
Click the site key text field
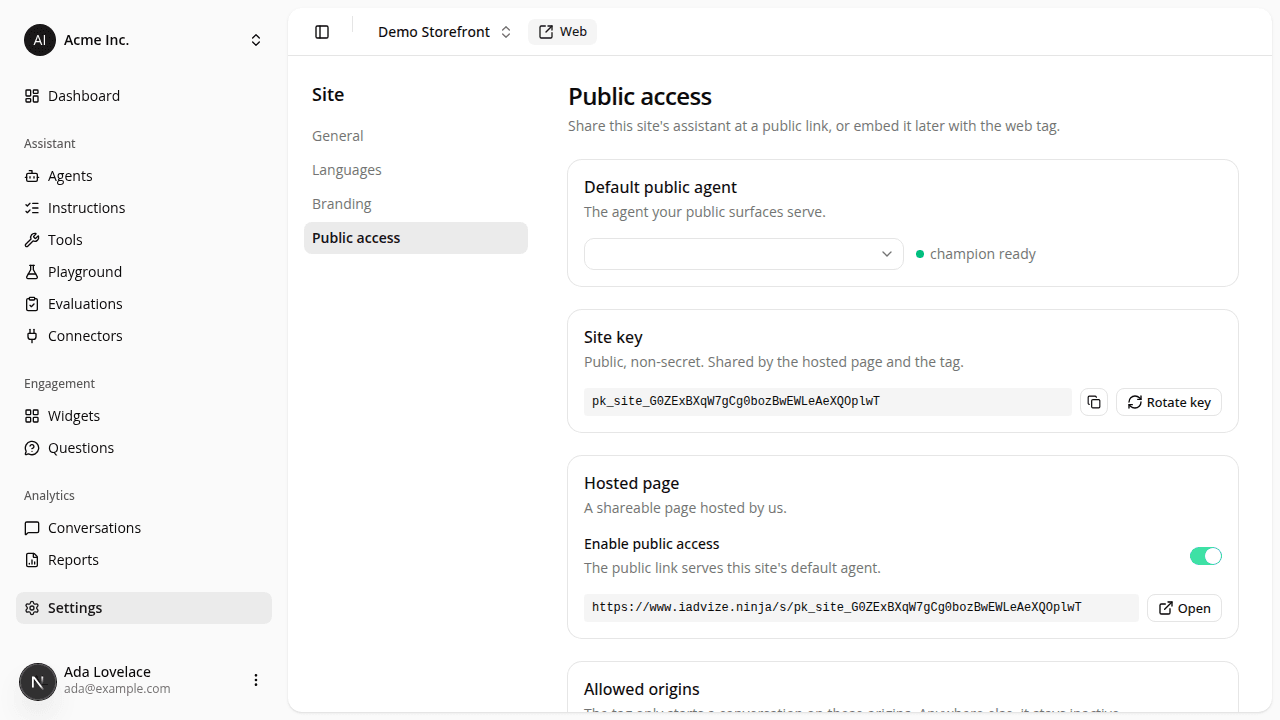(828, 402)
